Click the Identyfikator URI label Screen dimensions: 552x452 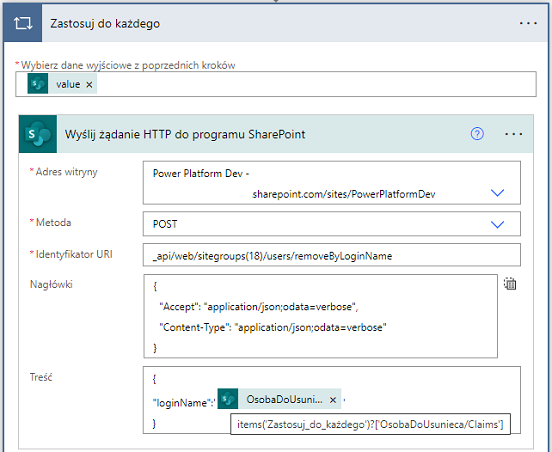tap(74, 254)
